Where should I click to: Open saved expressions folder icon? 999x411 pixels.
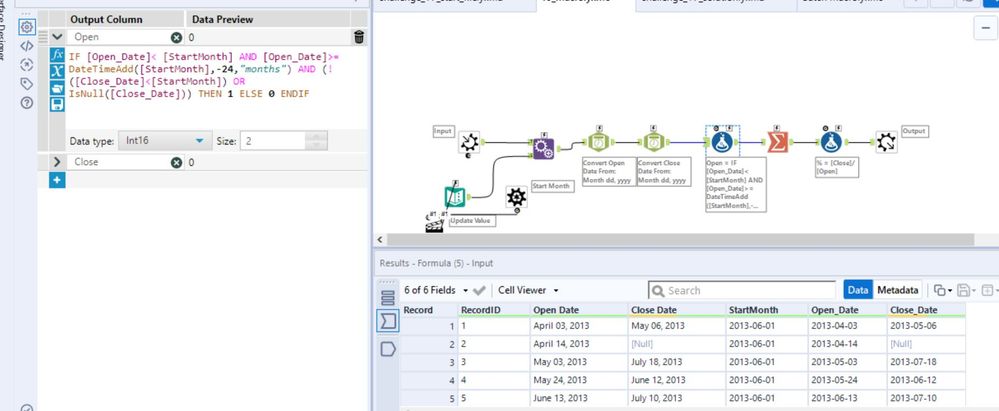pyautogui.click(x=57, y=88)
